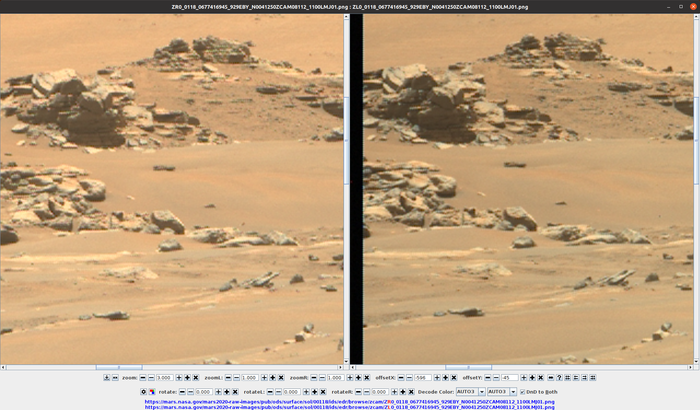Click the thin plus button for rotate
700x410 pixels.
218,392
